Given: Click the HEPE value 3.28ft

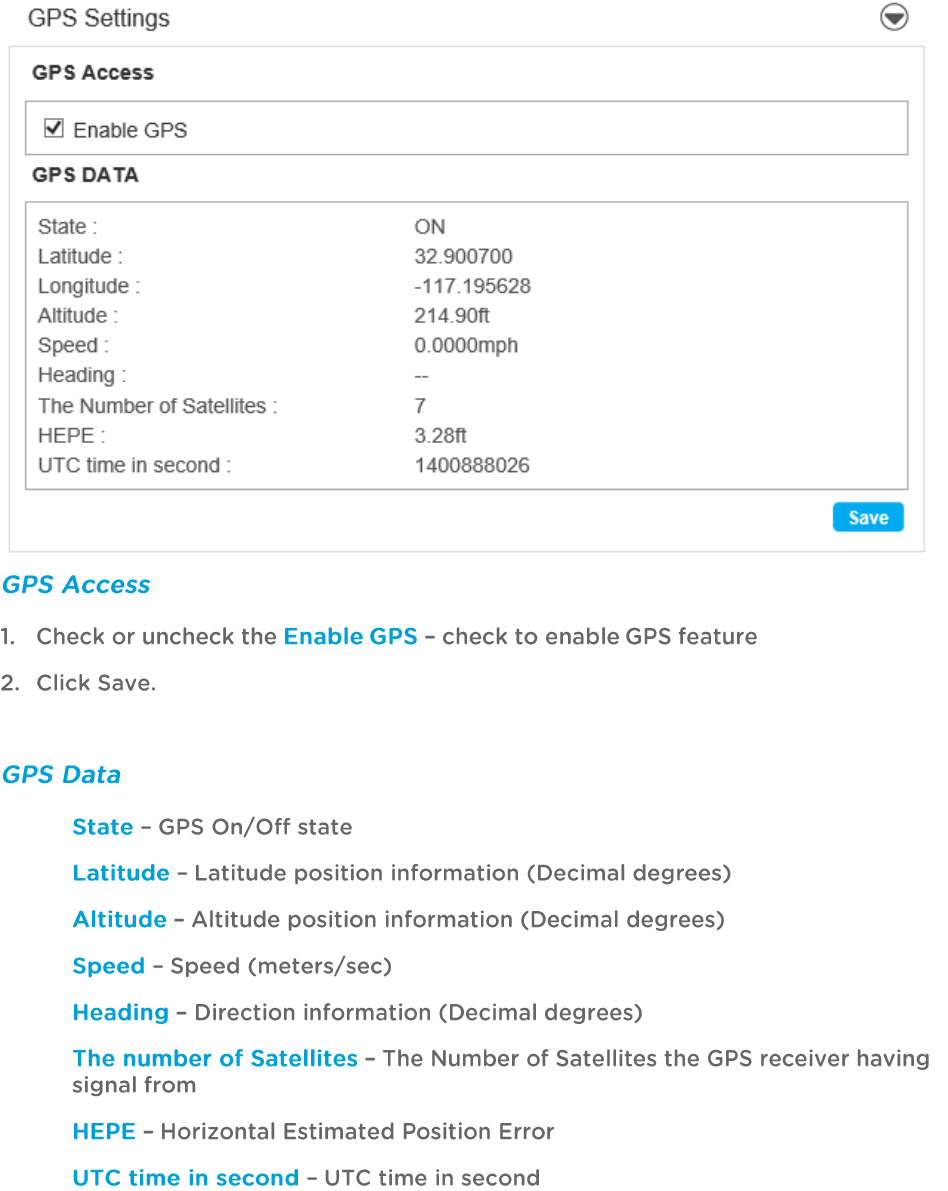Looking at the screenshot, I should (440, 435).
